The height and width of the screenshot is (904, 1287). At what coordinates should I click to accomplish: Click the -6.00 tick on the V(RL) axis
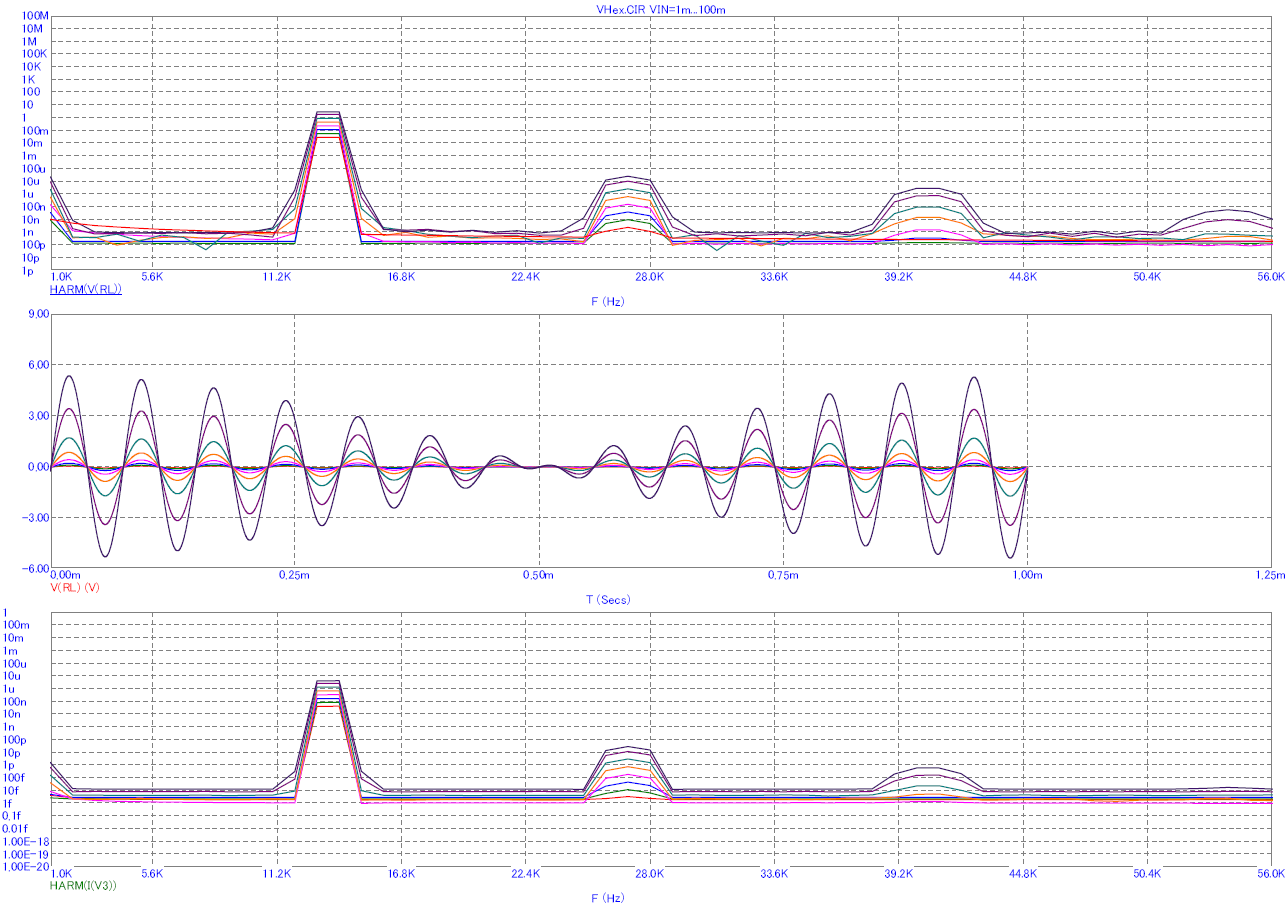36,568
